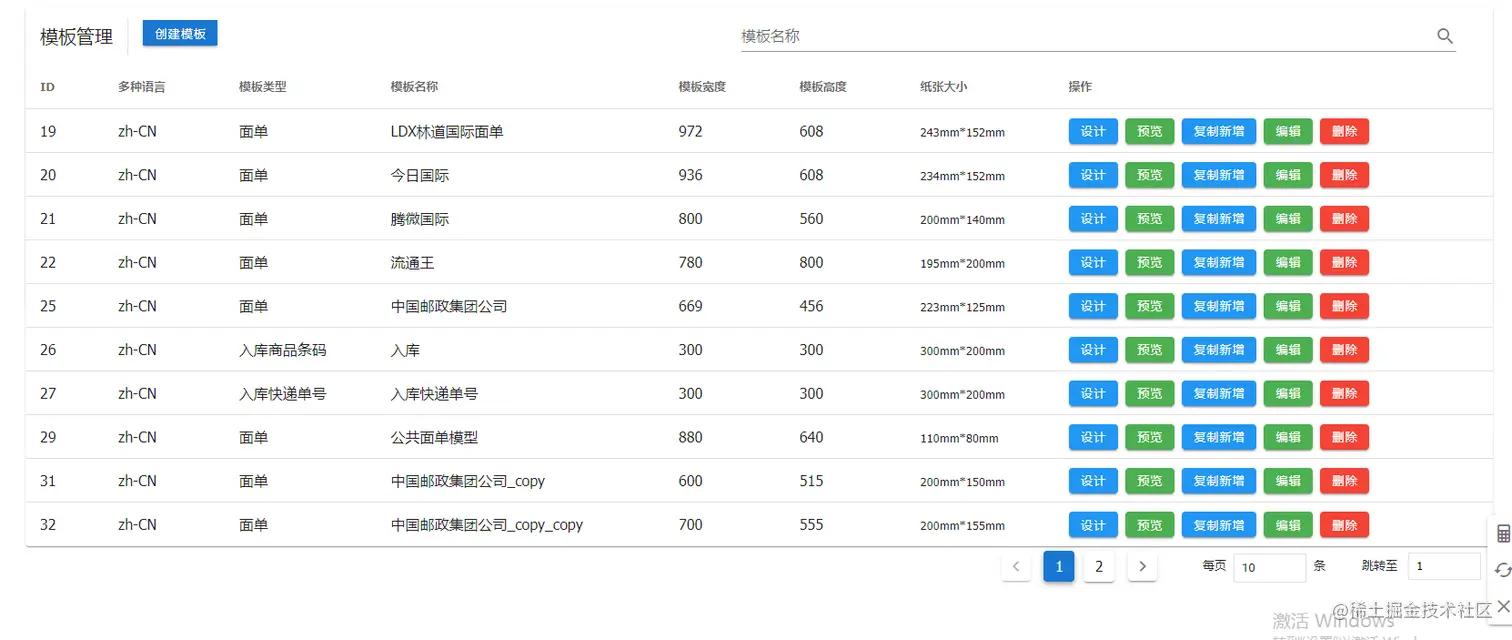The image size is (1512, 640).
Task: Click the 110mm*80mm paper size cell
Action: [x=959, y=438]
